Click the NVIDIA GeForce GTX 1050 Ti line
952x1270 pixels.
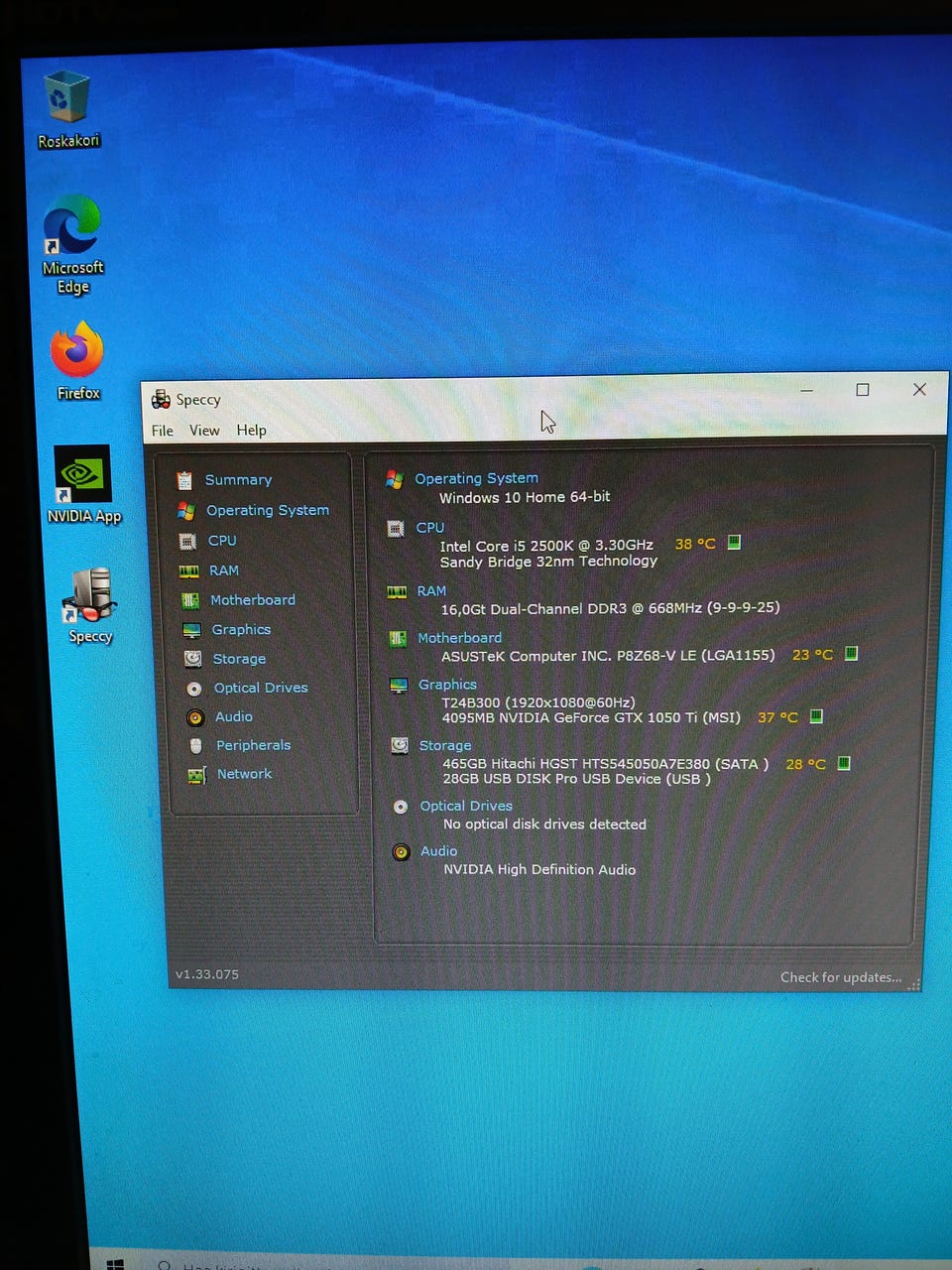(591, 717)
